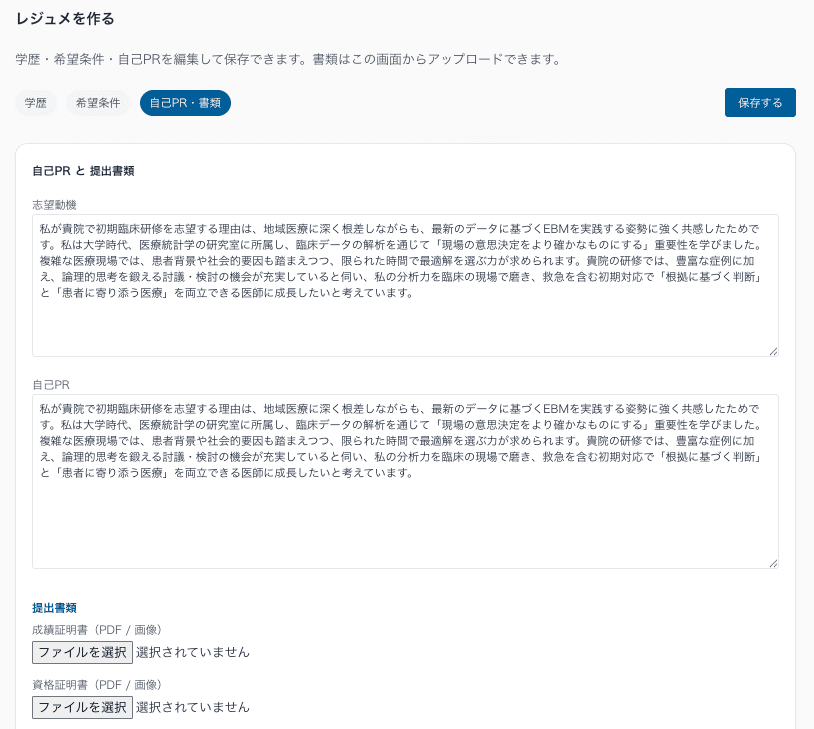Screen dimensions: 814x729
Task: Switch to the 学歴 tab
Action: point(35,102)
